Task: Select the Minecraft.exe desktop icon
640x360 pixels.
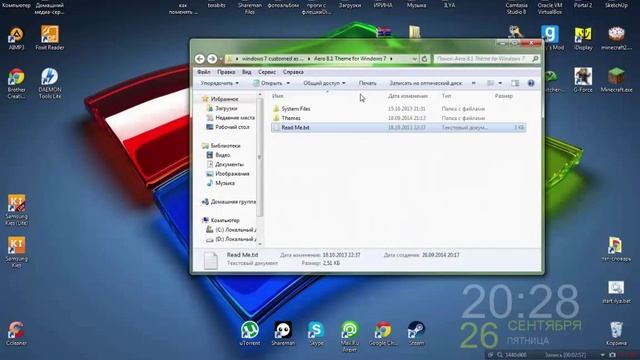Action: 616,80
